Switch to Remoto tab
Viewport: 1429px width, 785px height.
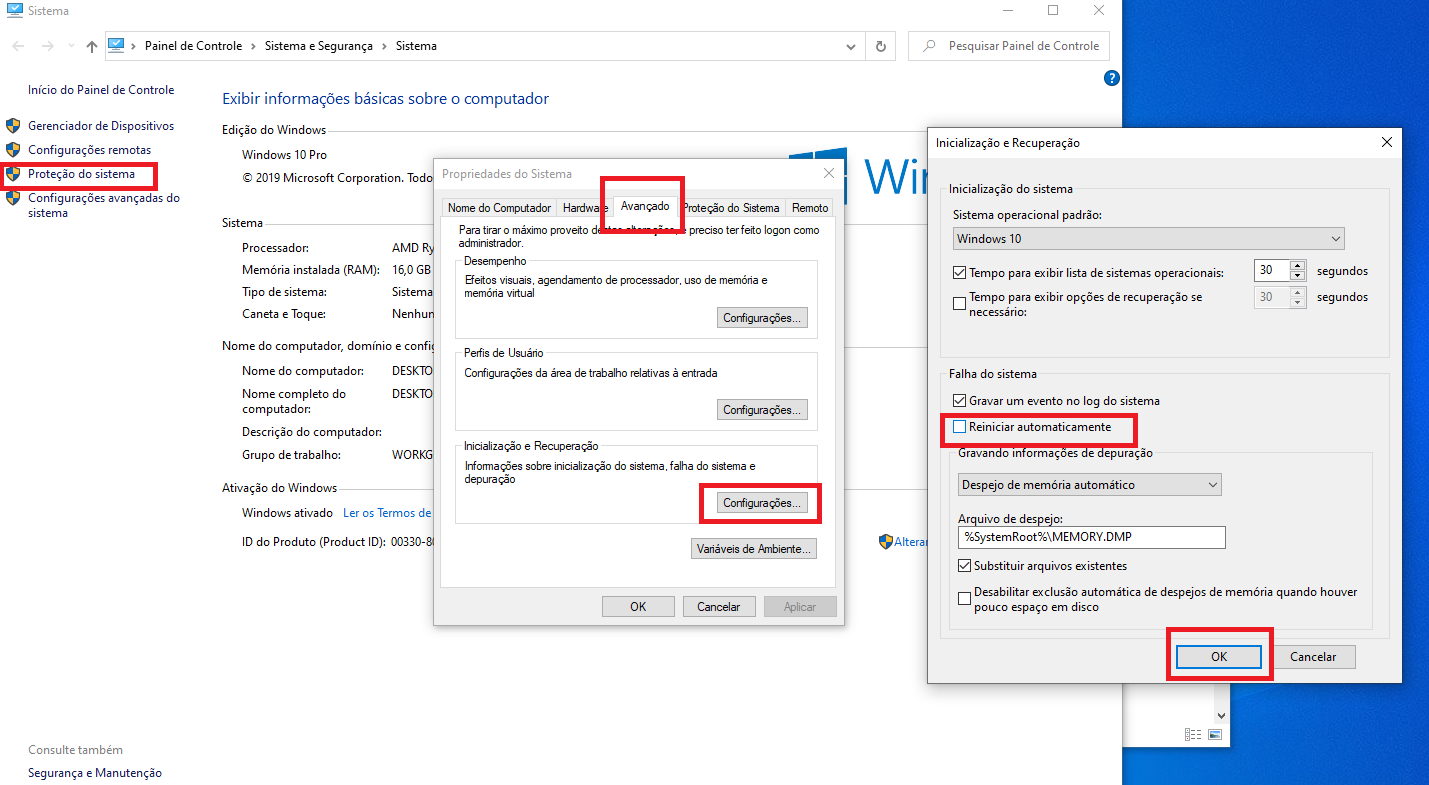click(810, 208)
